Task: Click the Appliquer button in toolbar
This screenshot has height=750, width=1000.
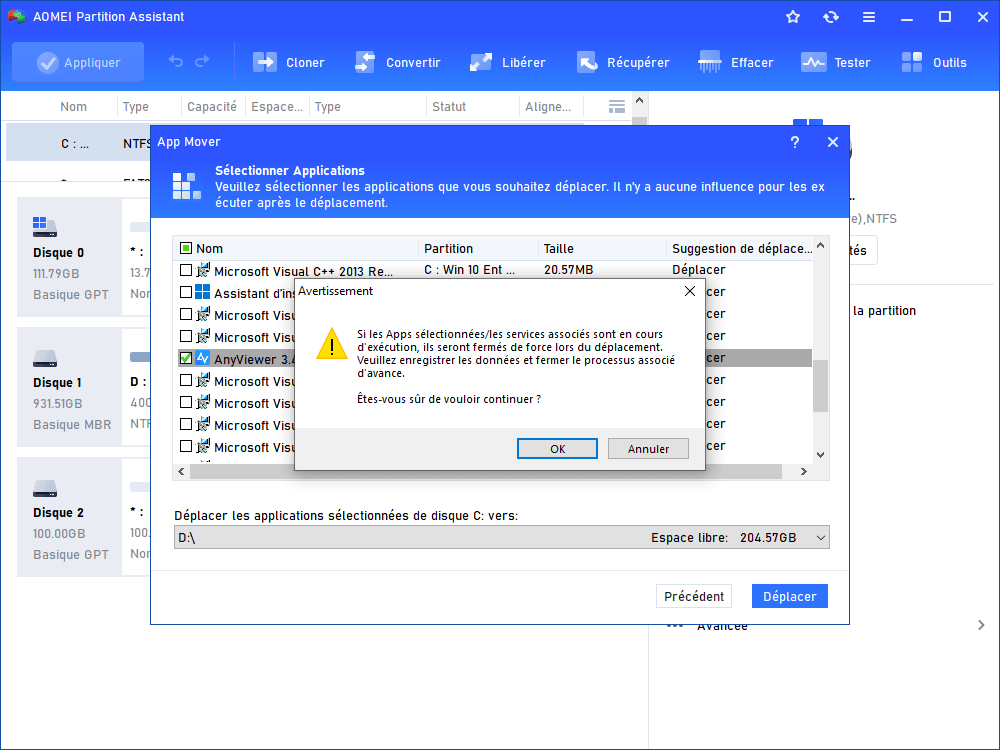Action: 78,62
